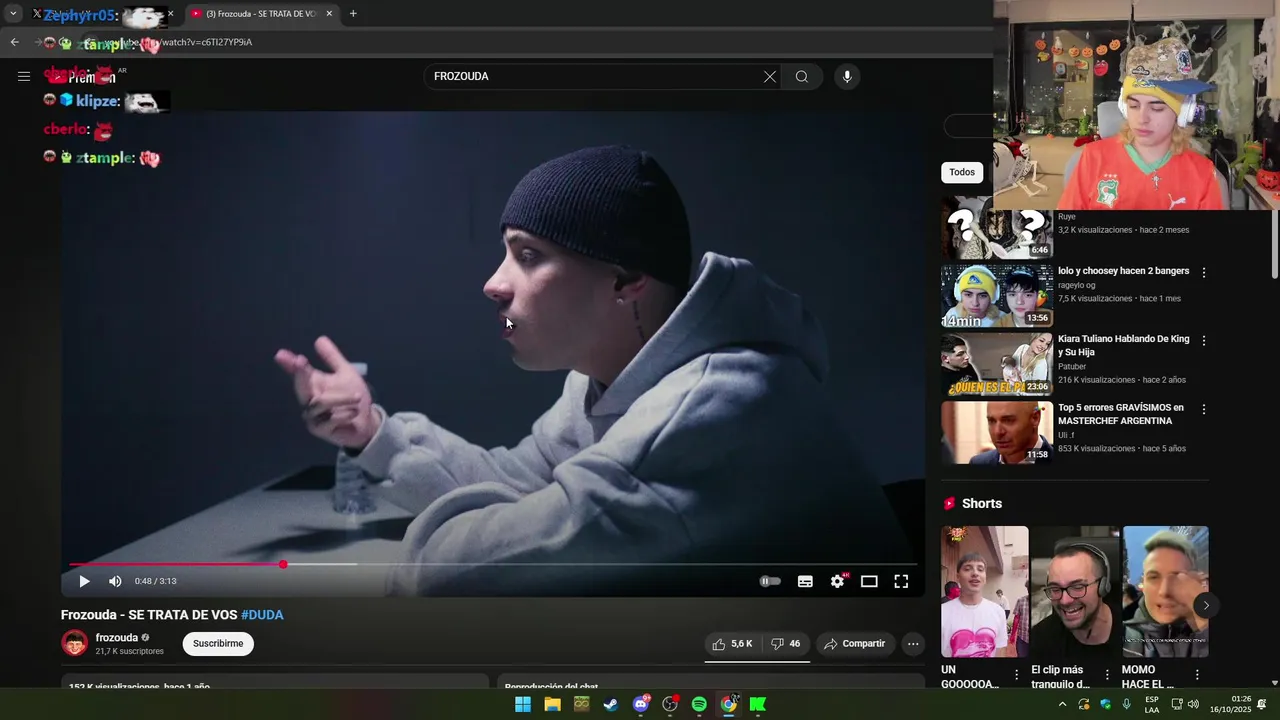Open the notifications bell in the tray

(x=1262, y=704)
